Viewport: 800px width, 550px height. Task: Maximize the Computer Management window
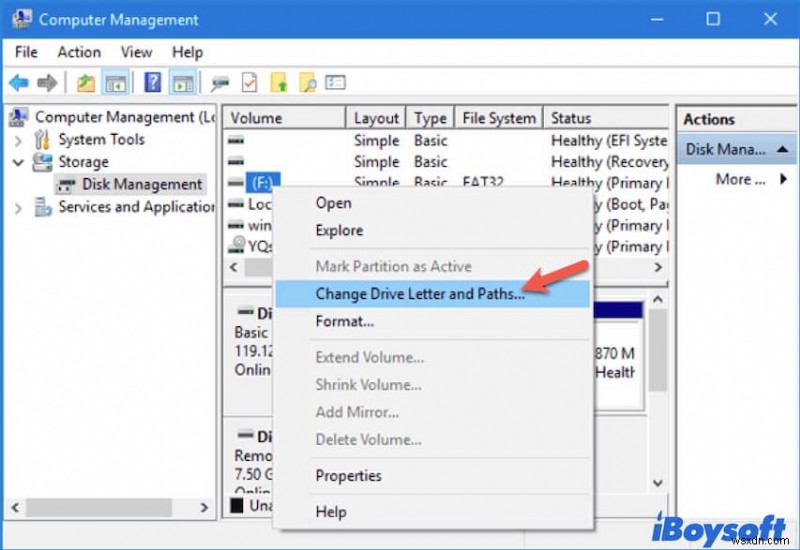pyautogui.click(x=713, y=19)
